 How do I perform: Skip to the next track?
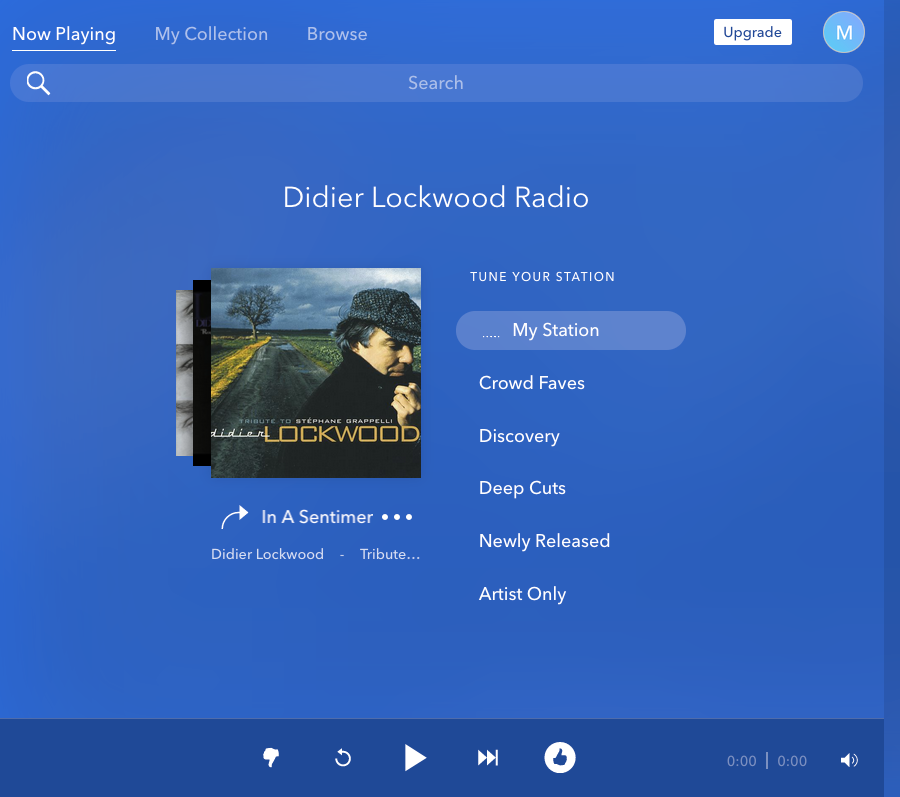coord(488,758)
